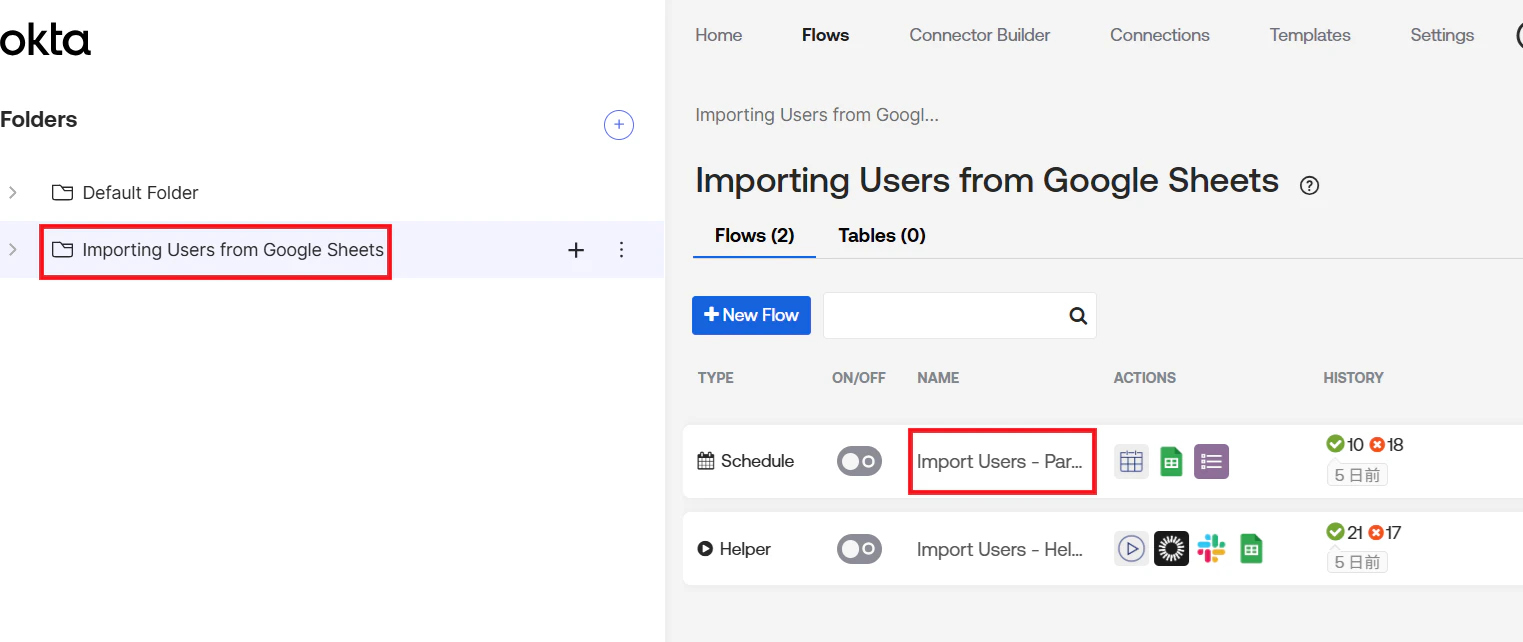
Task: Click the red failure count 18 icon
Action: click(1377, 444)
